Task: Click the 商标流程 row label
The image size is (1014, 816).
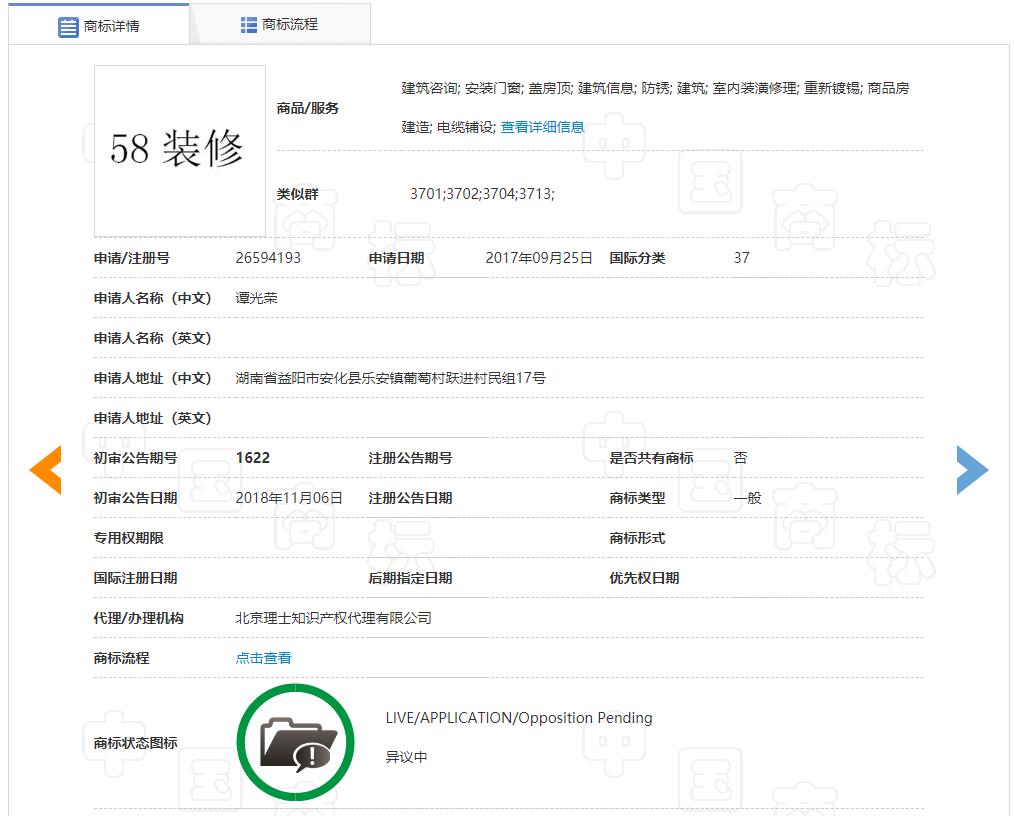Action: (122, 658)
